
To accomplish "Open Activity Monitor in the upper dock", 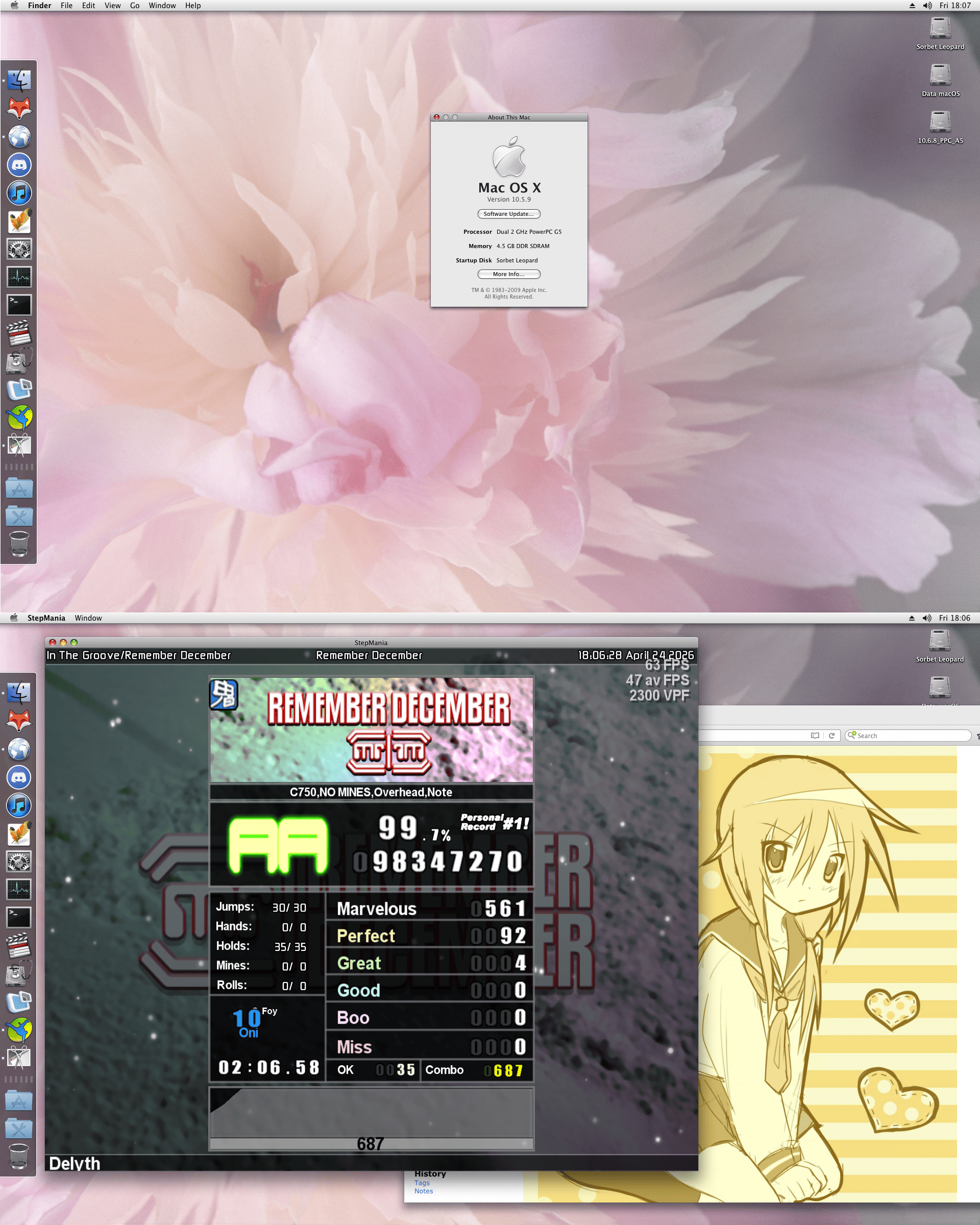I will 19,277.
